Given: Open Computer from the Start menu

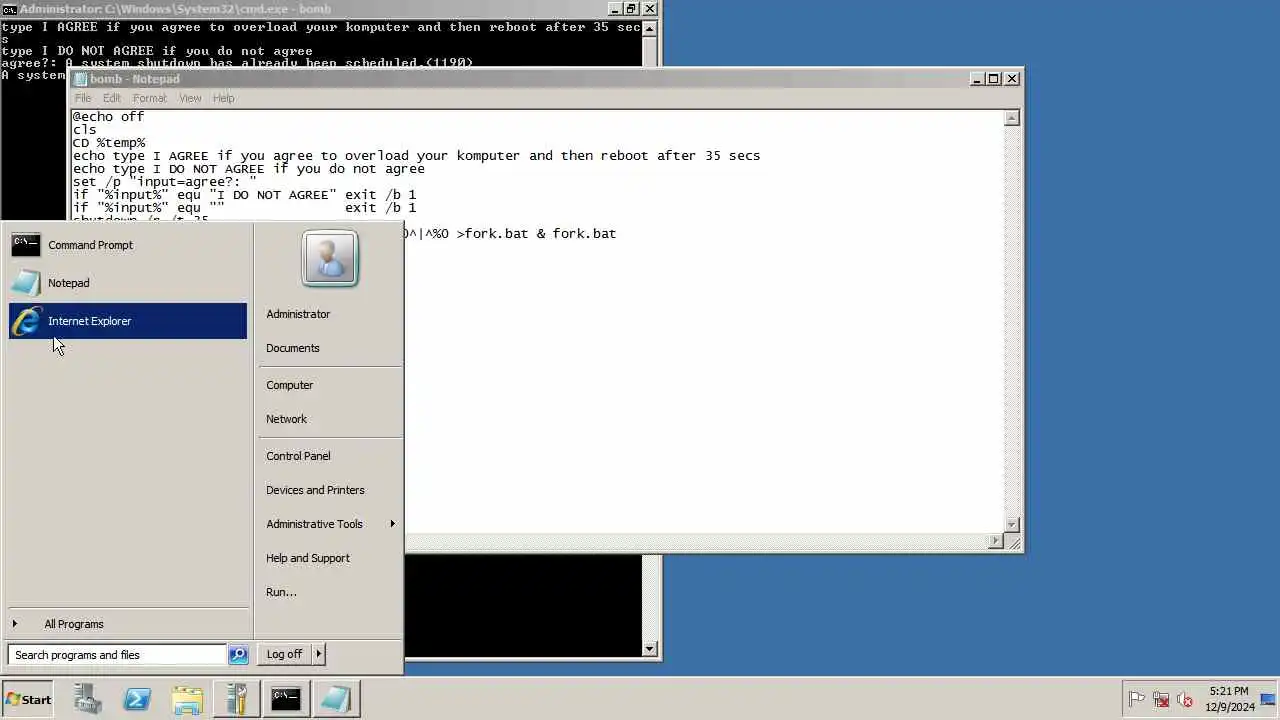Looking at the screenshot, I should 290,385.
